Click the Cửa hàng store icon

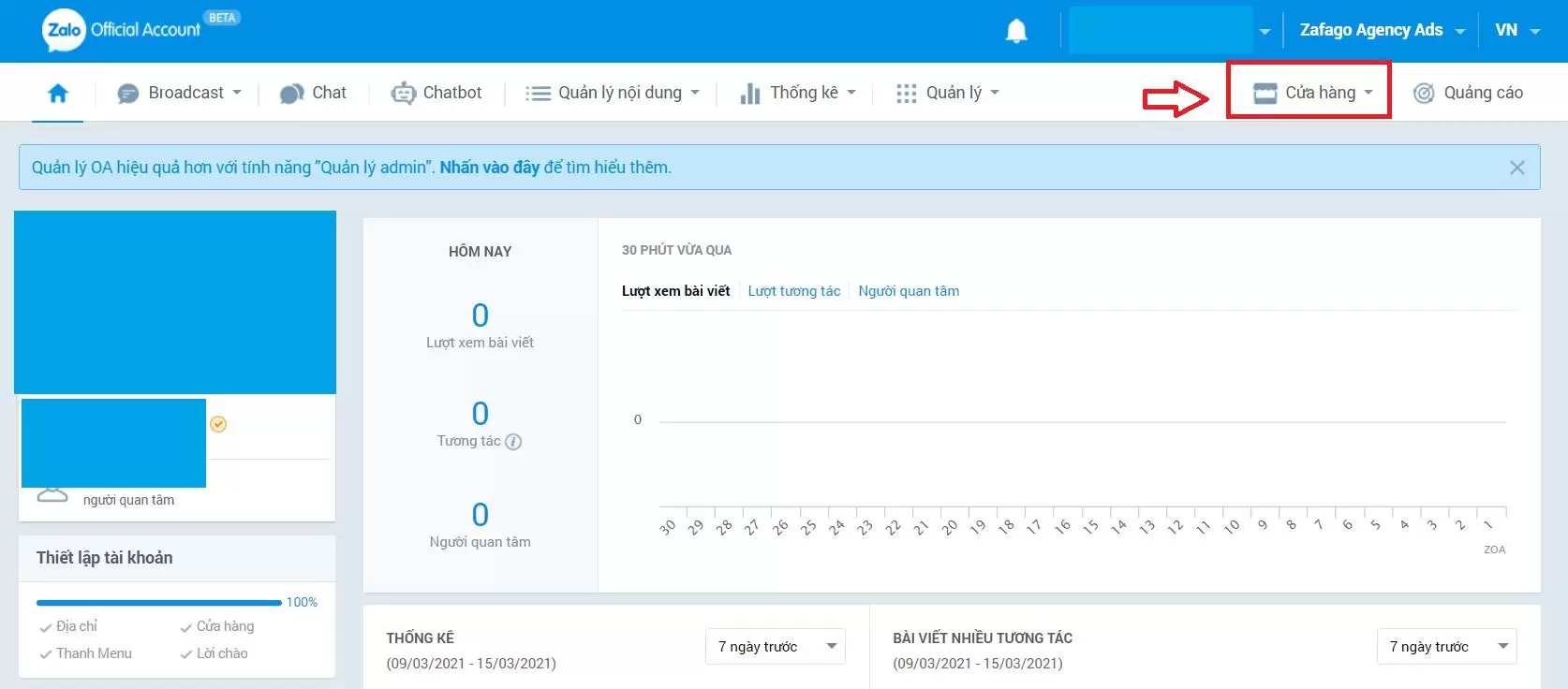click(x=1265, y=93)
